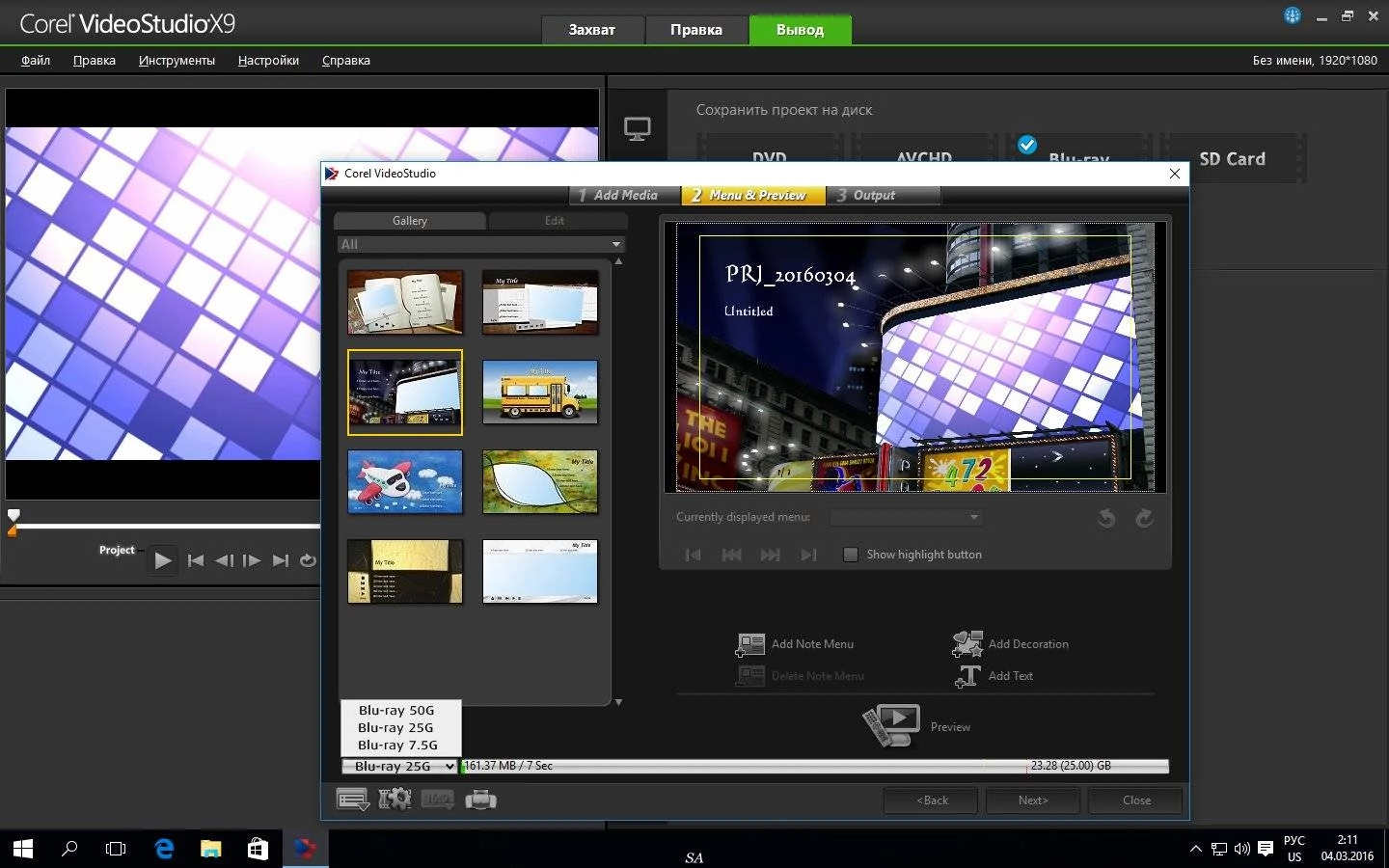The height and width of the screenshot is (868, 1389).
Task: Open the settings and options list icon
Action: tap(352, 800)
